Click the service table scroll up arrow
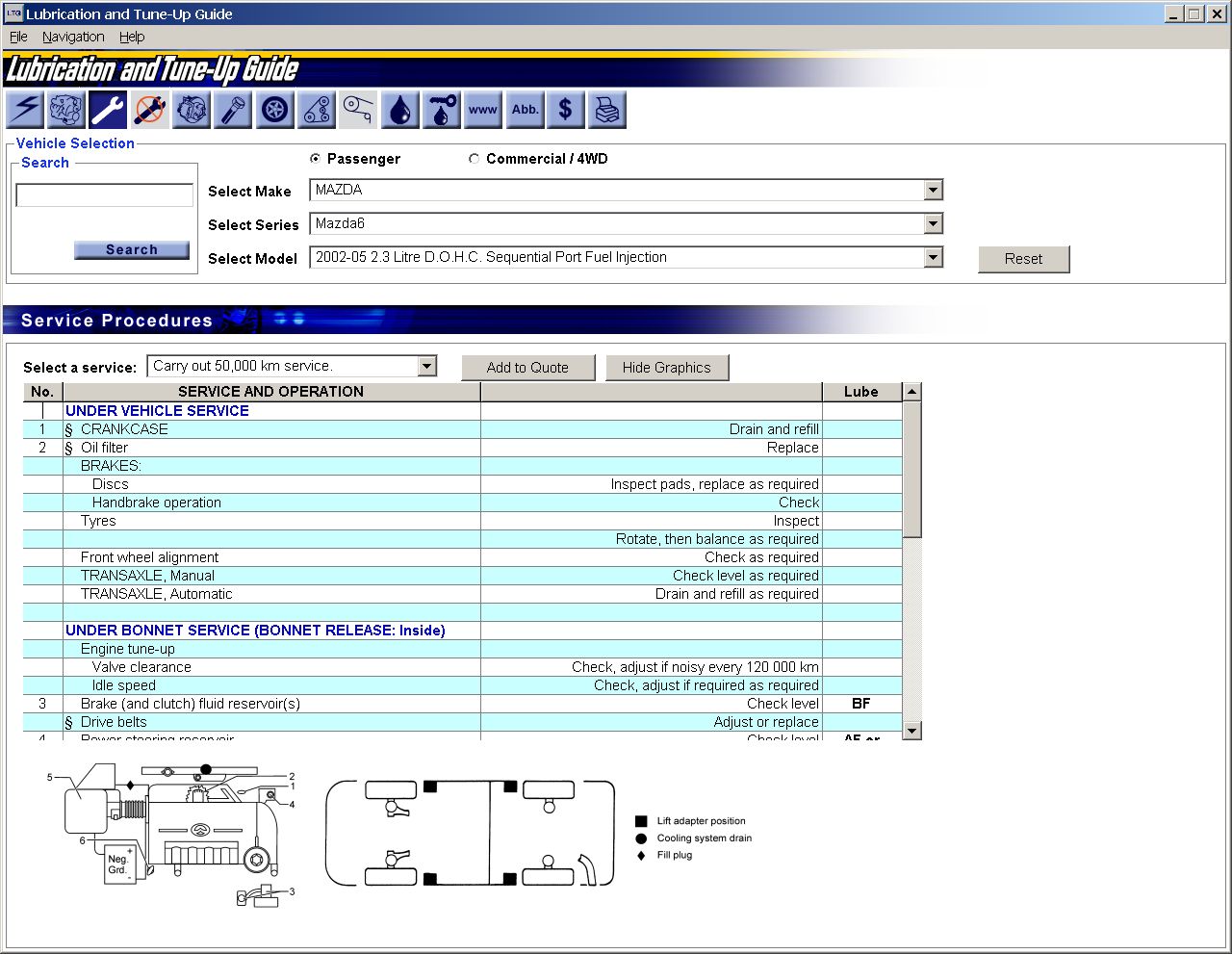The width and height of the screenshot is (1232, 954). (912, 392)
